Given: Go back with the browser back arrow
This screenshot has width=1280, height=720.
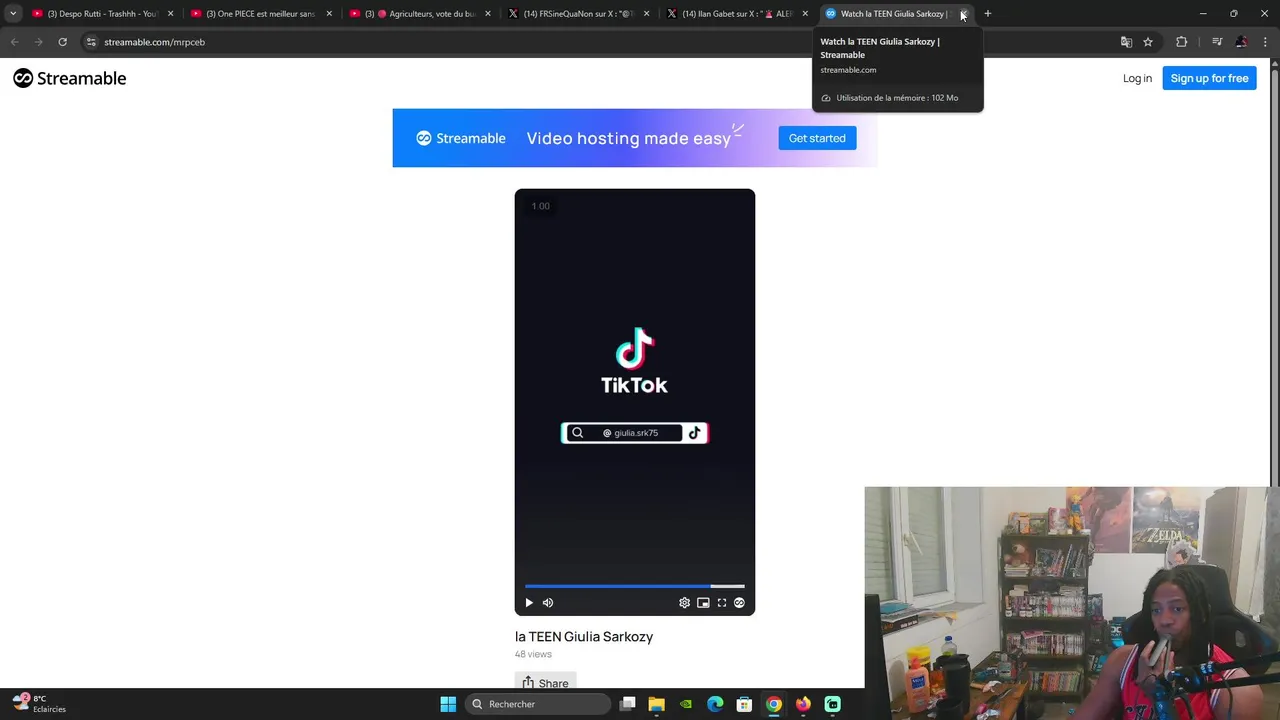Looking at the screenshot, I should tap(14, 42).
